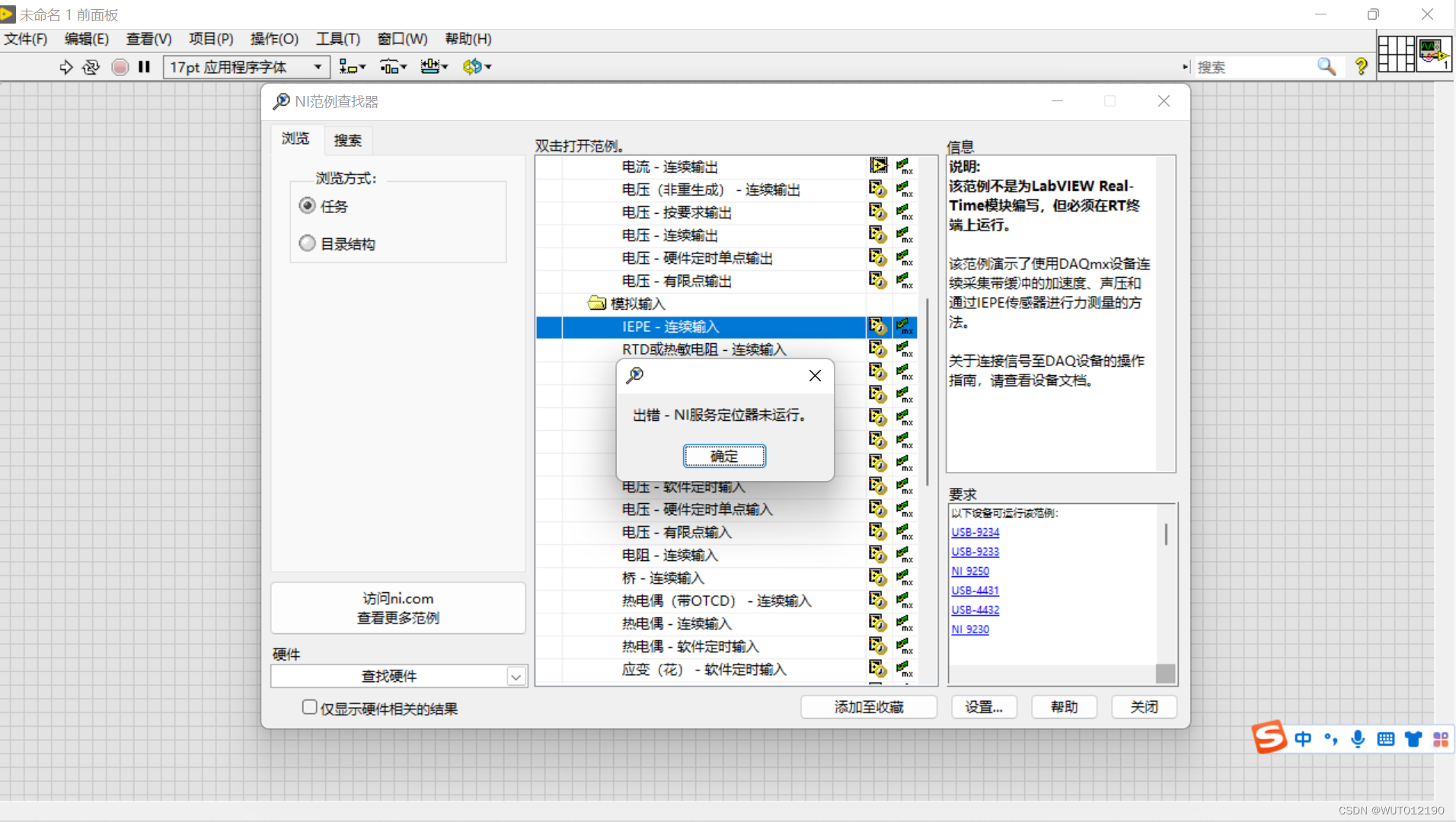Open the 查看(V) menu
Viewport: 1456px width, 822px height.
pyautogui.click(x=148, y=39)
